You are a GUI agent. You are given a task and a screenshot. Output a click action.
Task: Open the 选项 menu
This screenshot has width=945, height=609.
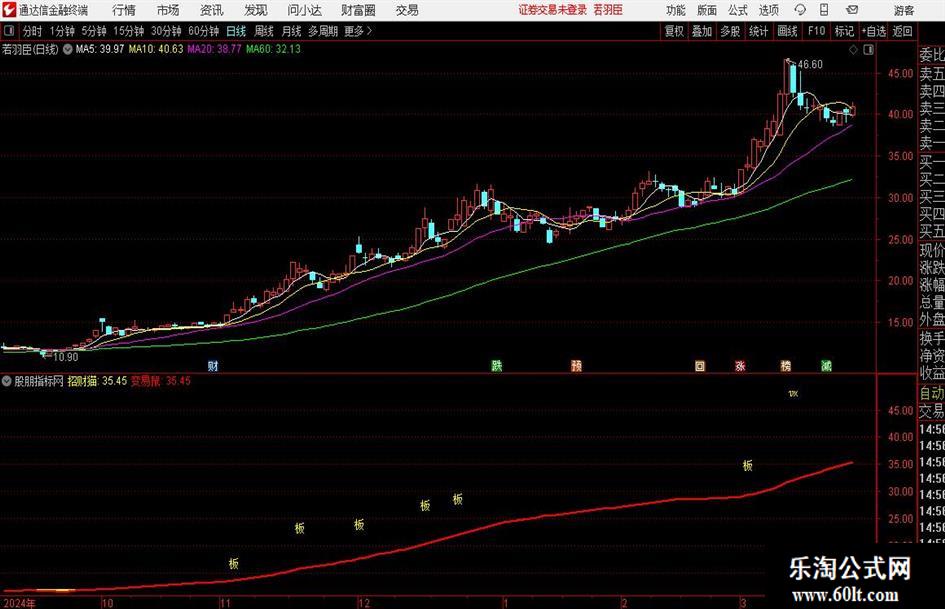768,10
